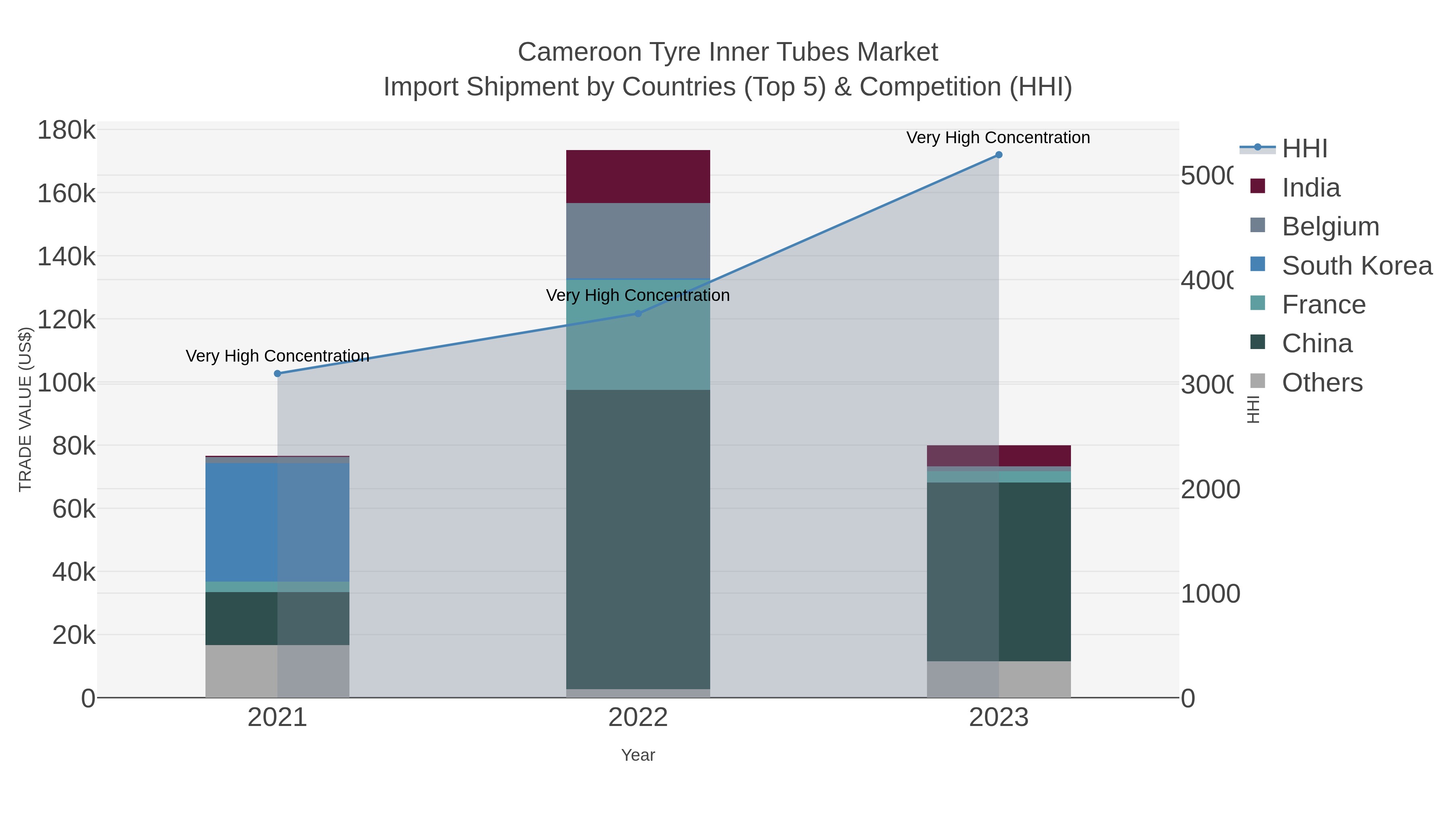Click the TRADE VALUE (US$) axis title
The width and height of the screenshot is (1456, 819).
[25, 409]
